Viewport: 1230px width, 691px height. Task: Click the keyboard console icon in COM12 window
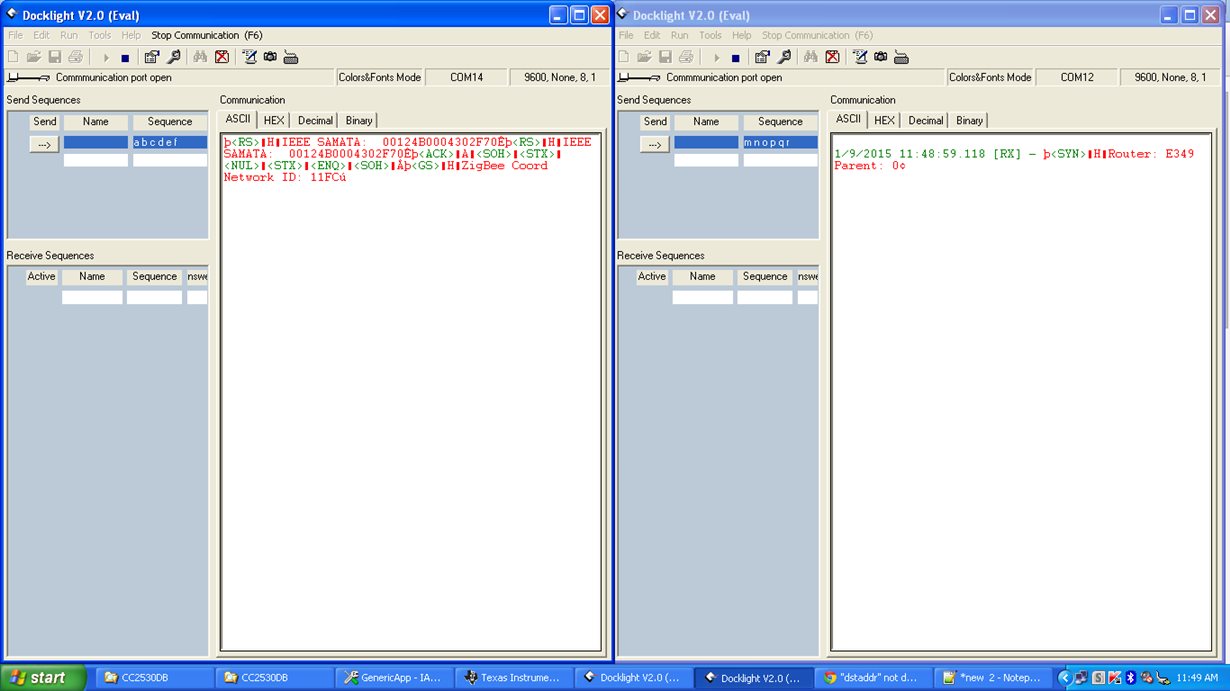pos(901,57)
